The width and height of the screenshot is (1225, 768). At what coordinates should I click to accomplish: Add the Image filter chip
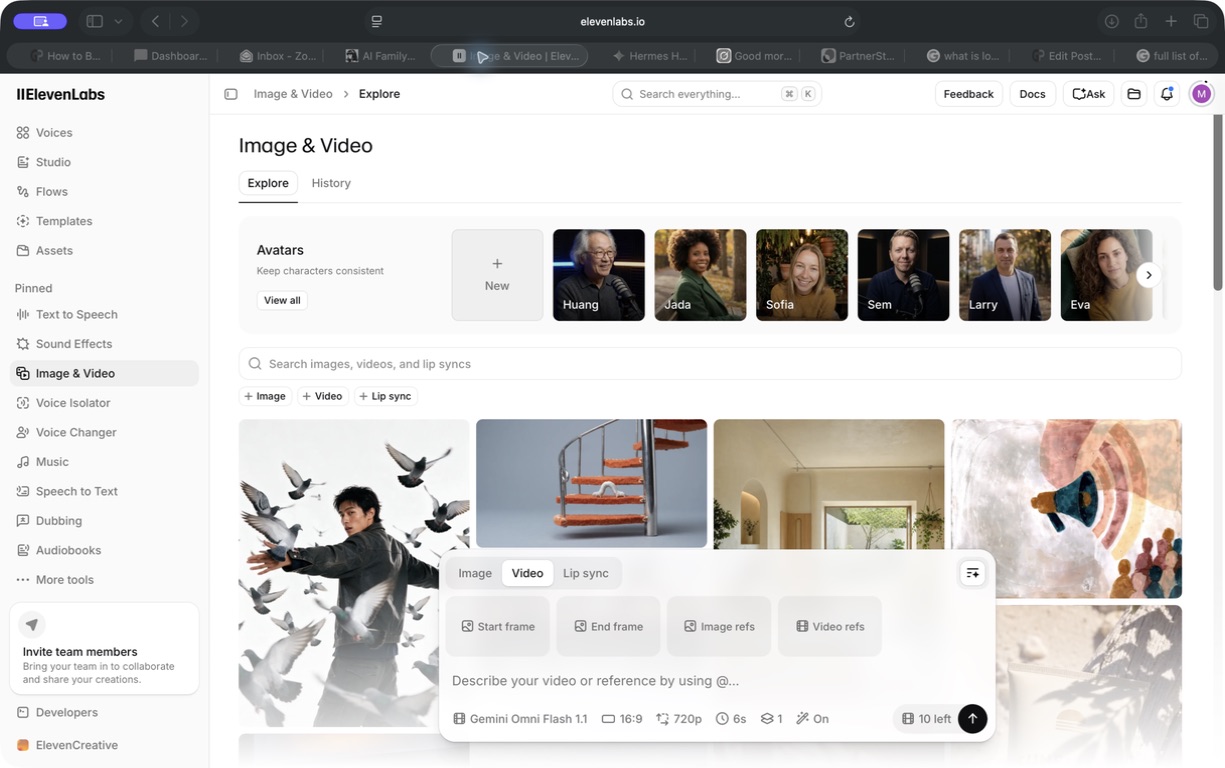(265, 396)
